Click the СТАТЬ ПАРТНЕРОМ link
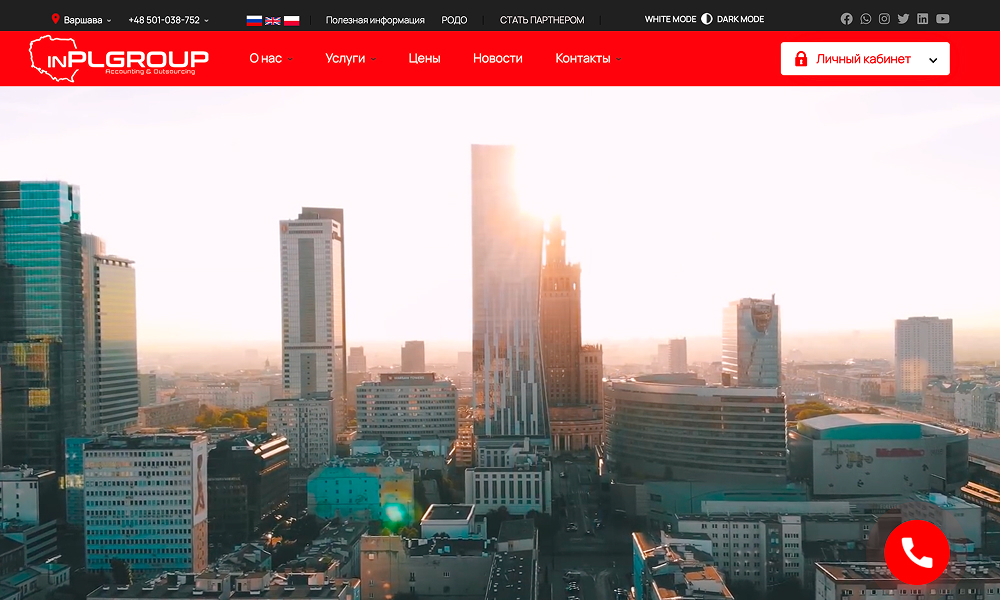Viewport: 1000px width, 600px height. pos(541,20)
